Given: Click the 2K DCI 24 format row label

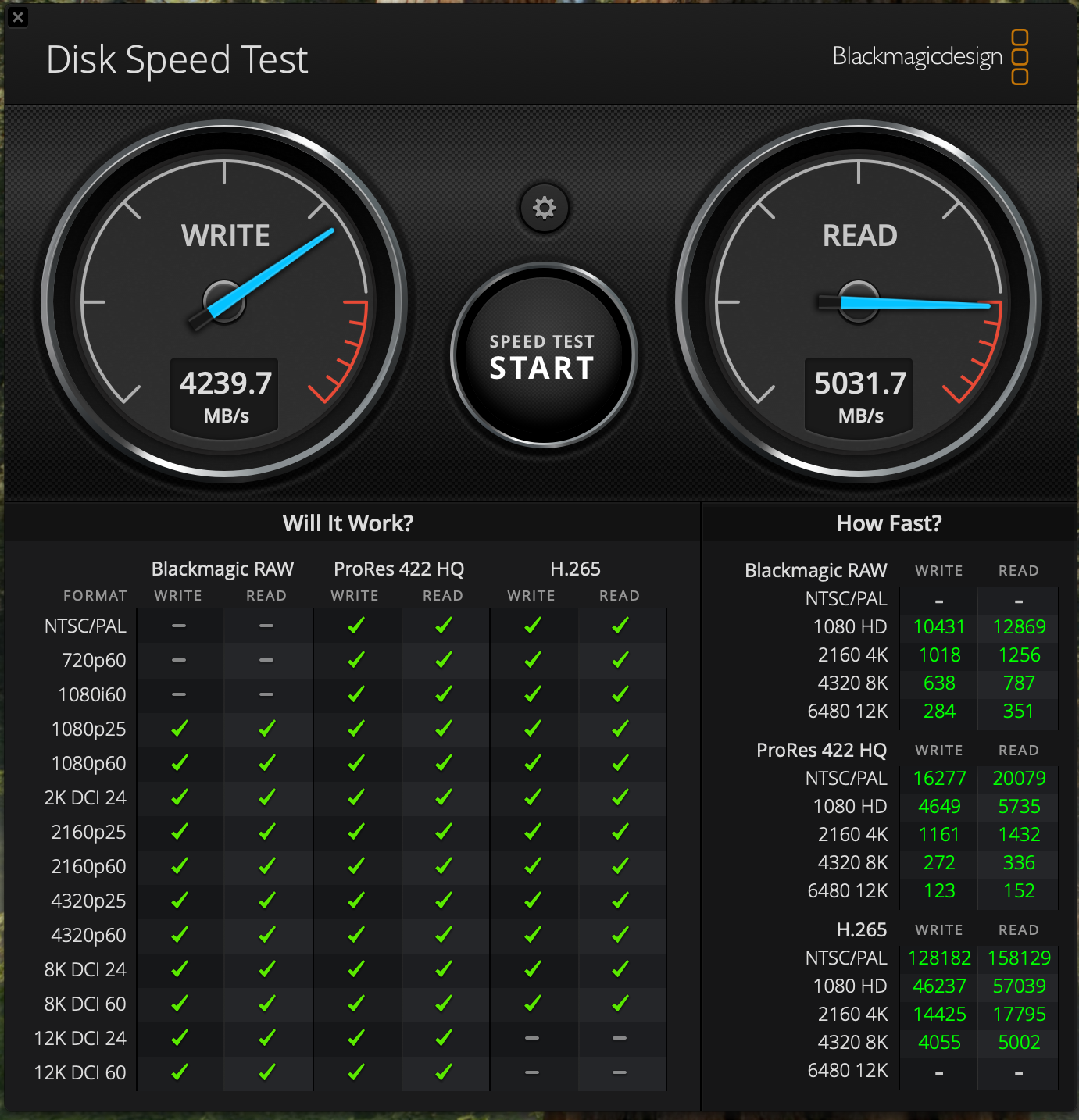Looking at the screenshot, I should 85,797.
